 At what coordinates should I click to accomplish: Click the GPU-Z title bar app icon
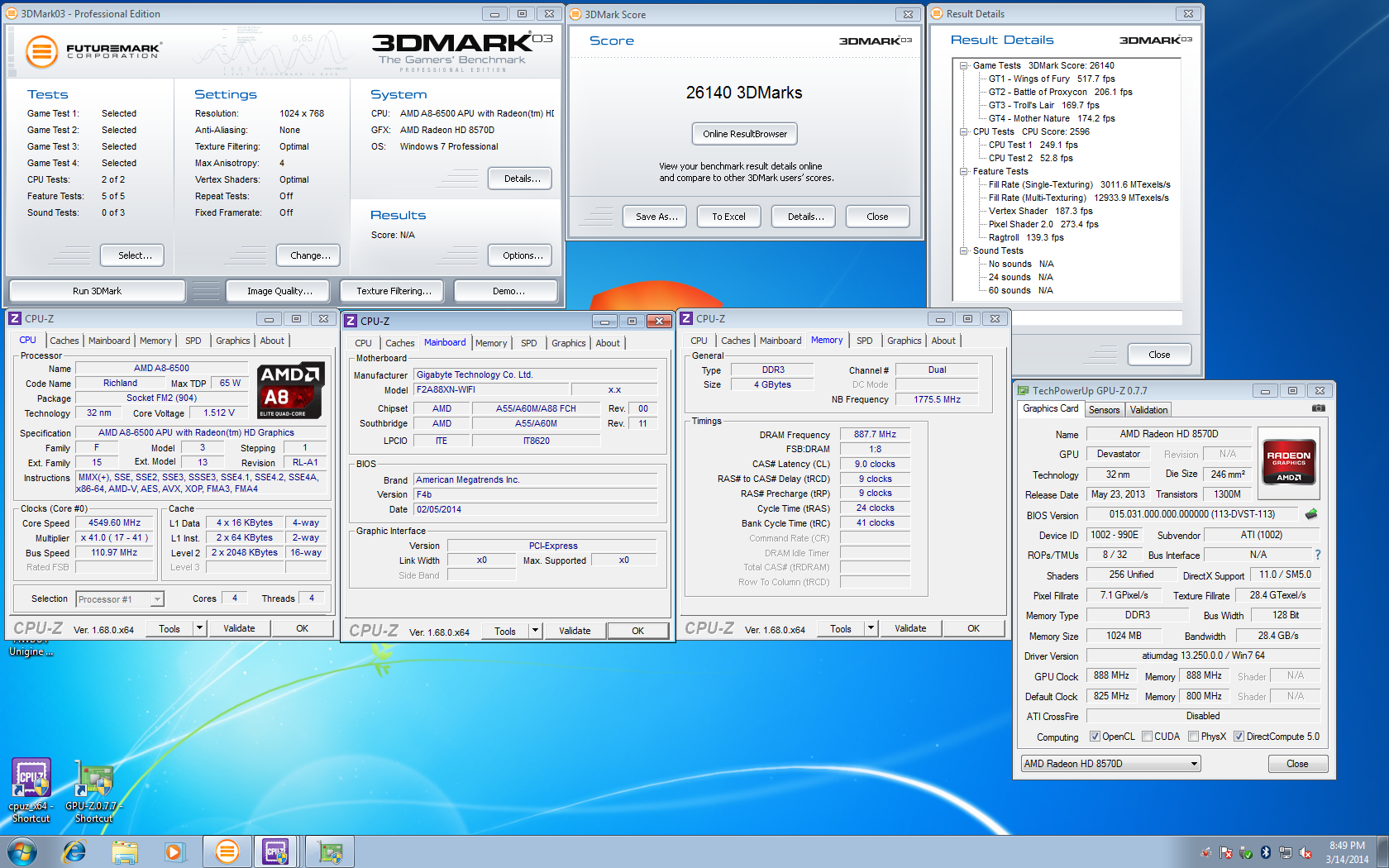(1024, 390)
